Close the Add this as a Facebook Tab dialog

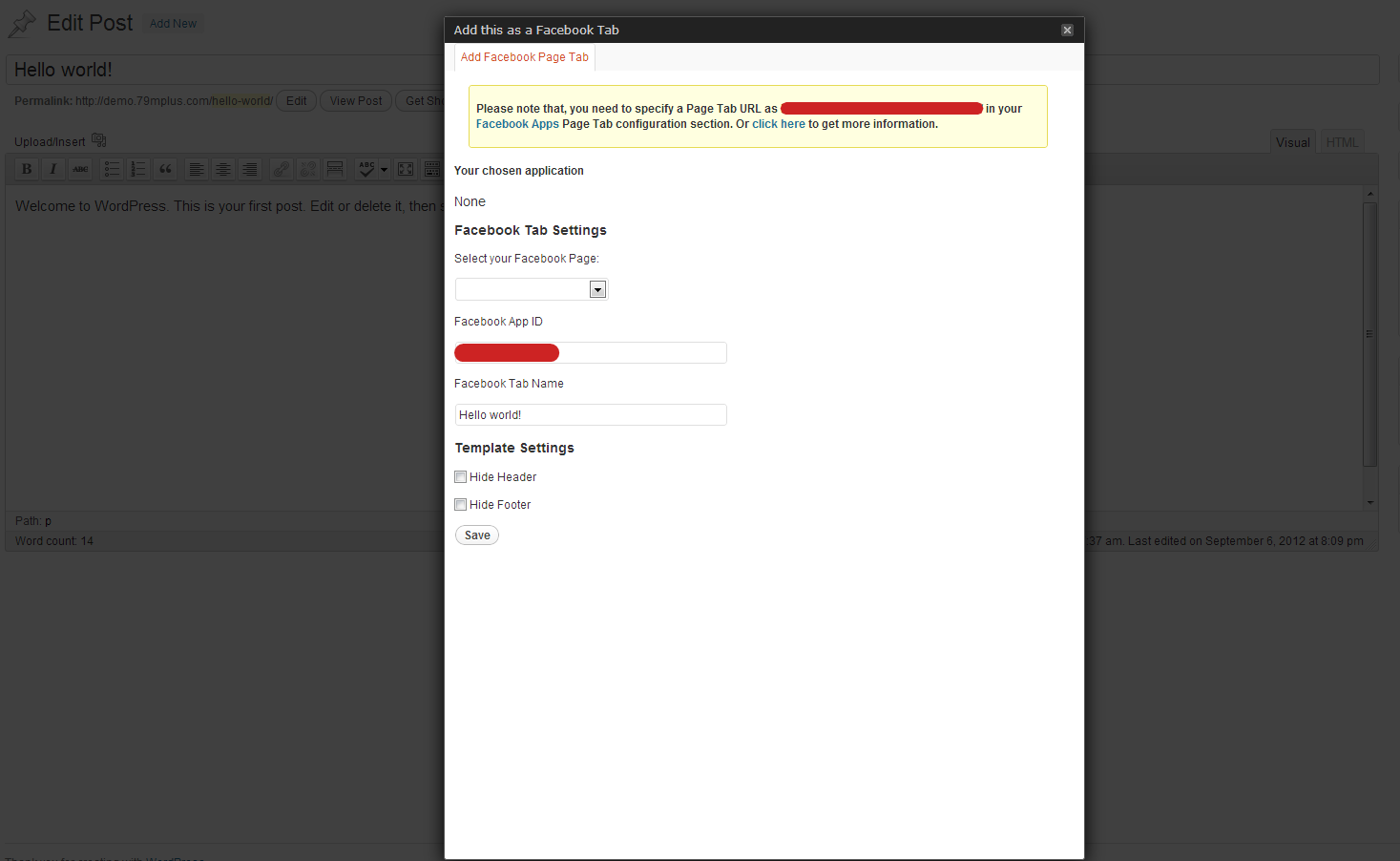point(1067,30)
